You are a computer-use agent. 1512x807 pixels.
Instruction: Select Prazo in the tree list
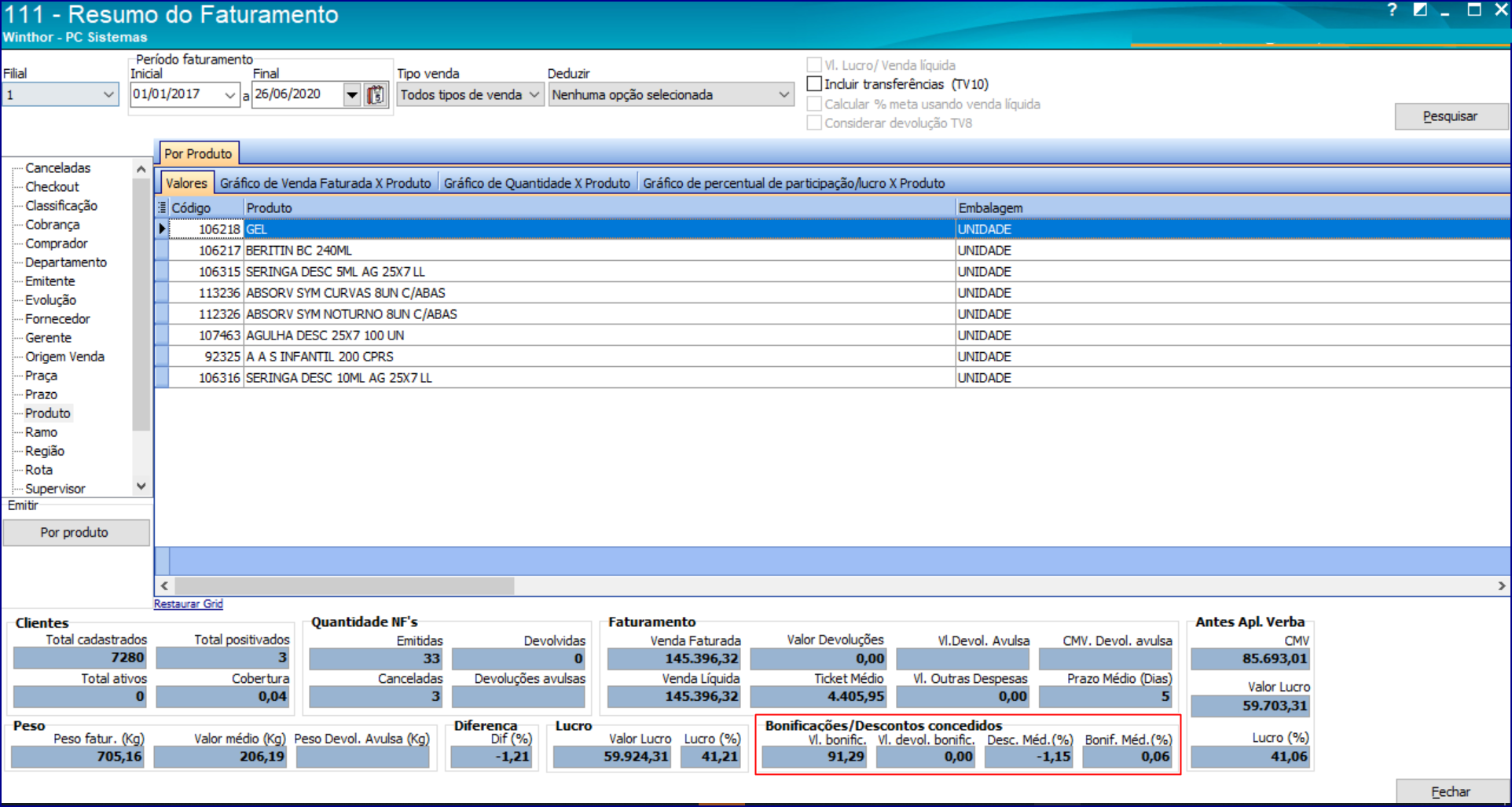pos(41,394)
